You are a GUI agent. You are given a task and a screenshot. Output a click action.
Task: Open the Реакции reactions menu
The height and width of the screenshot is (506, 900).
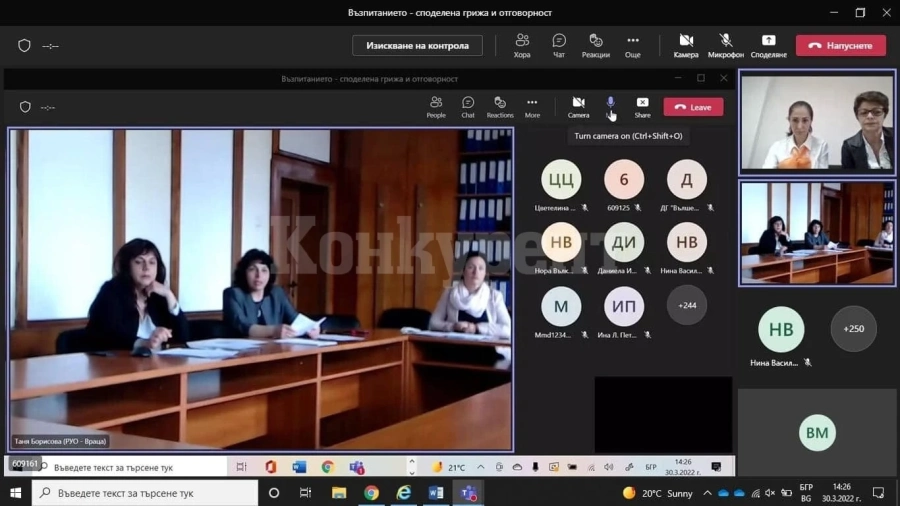point(595,45)
